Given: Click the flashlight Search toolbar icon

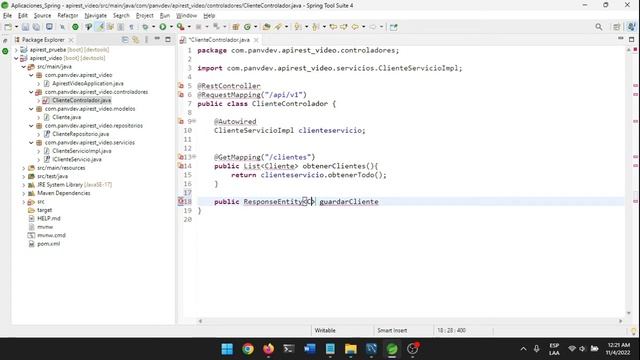Looking at the screenshot, I should pos(278,27).
